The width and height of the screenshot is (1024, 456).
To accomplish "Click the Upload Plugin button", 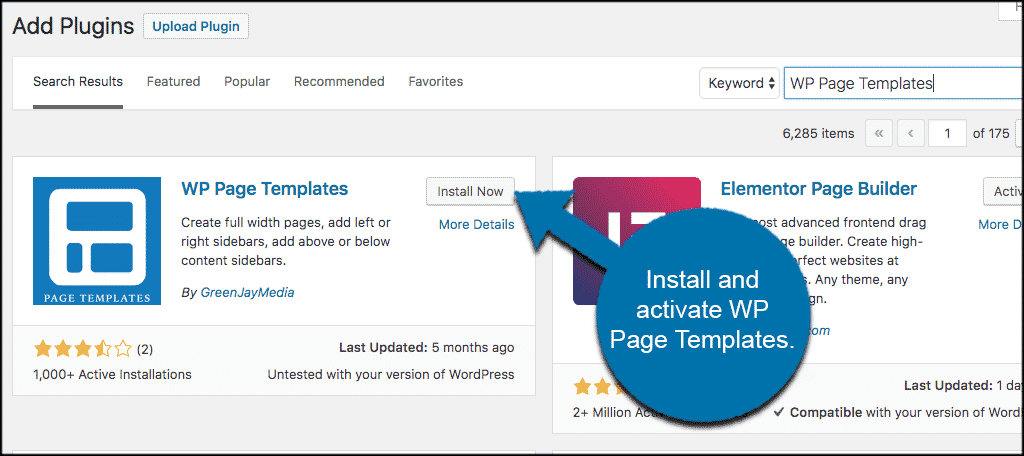I will [196, 26].
